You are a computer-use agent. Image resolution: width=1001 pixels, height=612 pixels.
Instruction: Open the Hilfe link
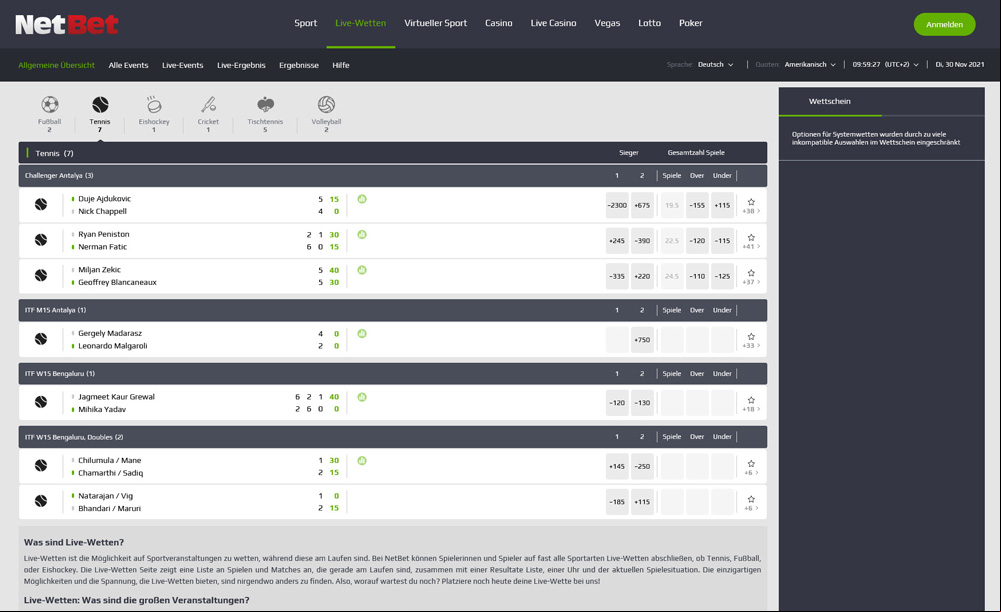point(340,65)
